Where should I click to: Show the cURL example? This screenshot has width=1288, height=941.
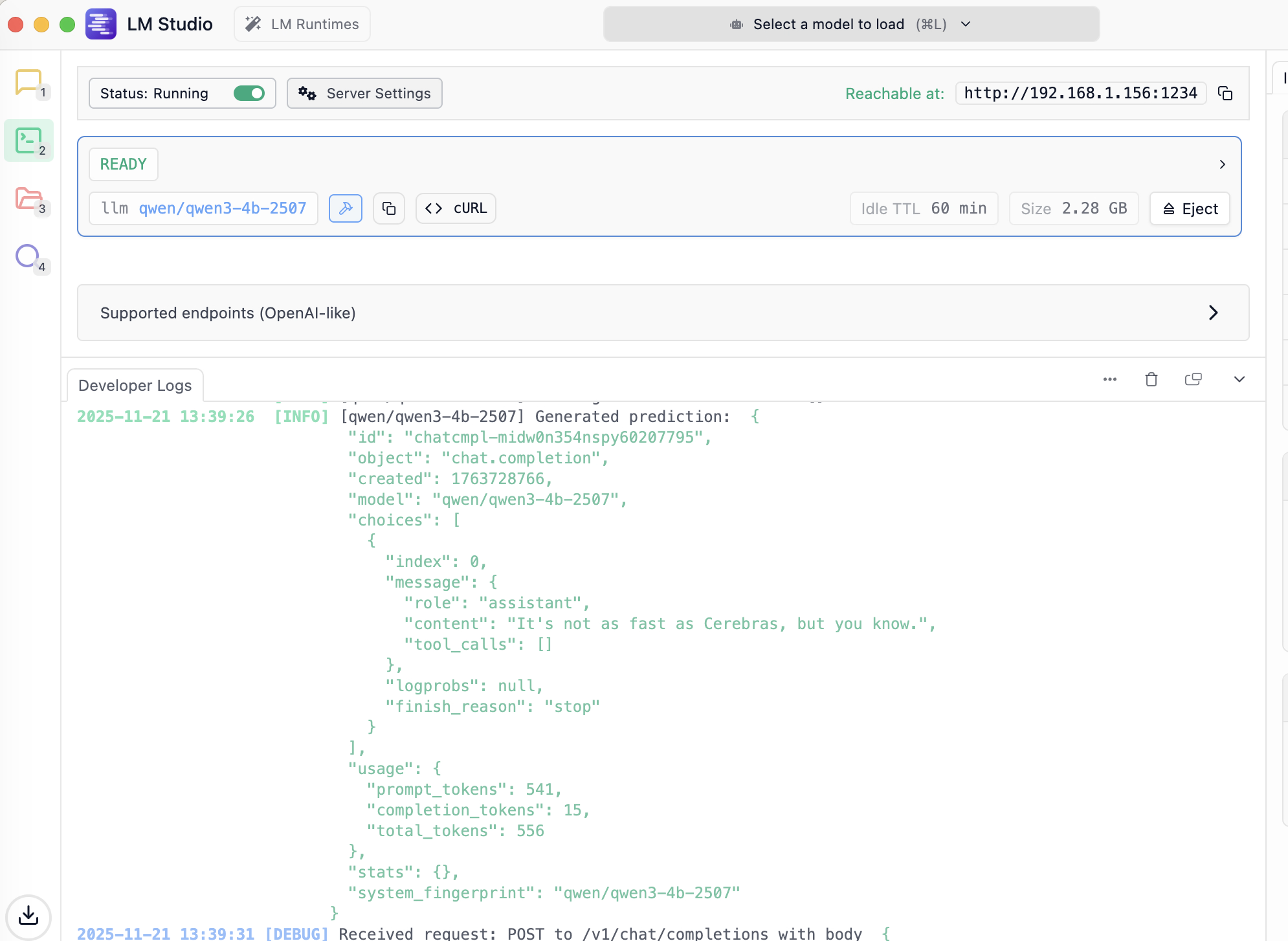click(x=456, y=208)
